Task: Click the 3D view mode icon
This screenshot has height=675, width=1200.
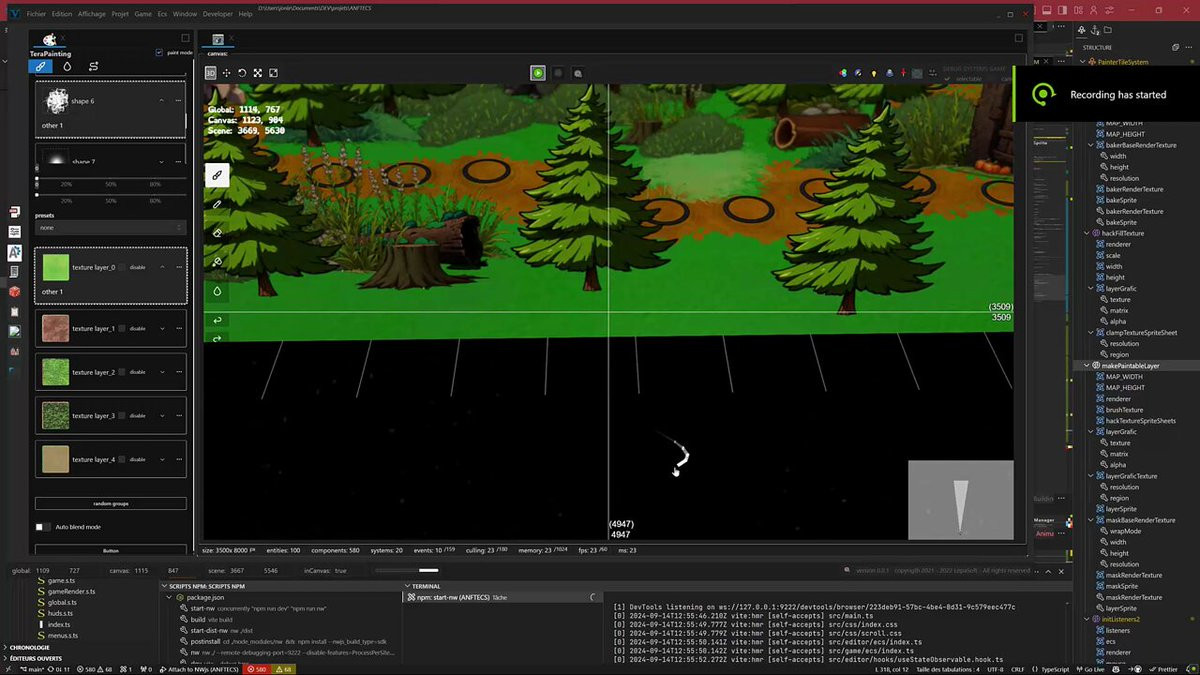Action: (x=211, y=73)
